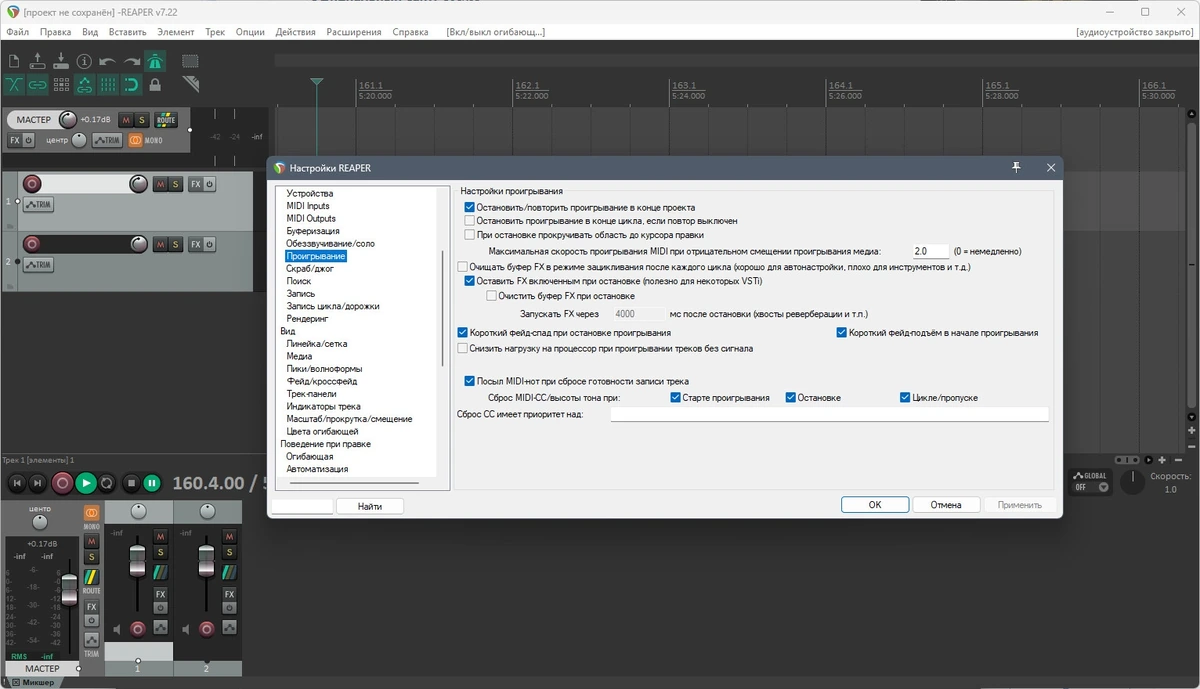Enable Остановить проигрывание в конце цикла option
1200x689 pixels.
tap(470, 221)
